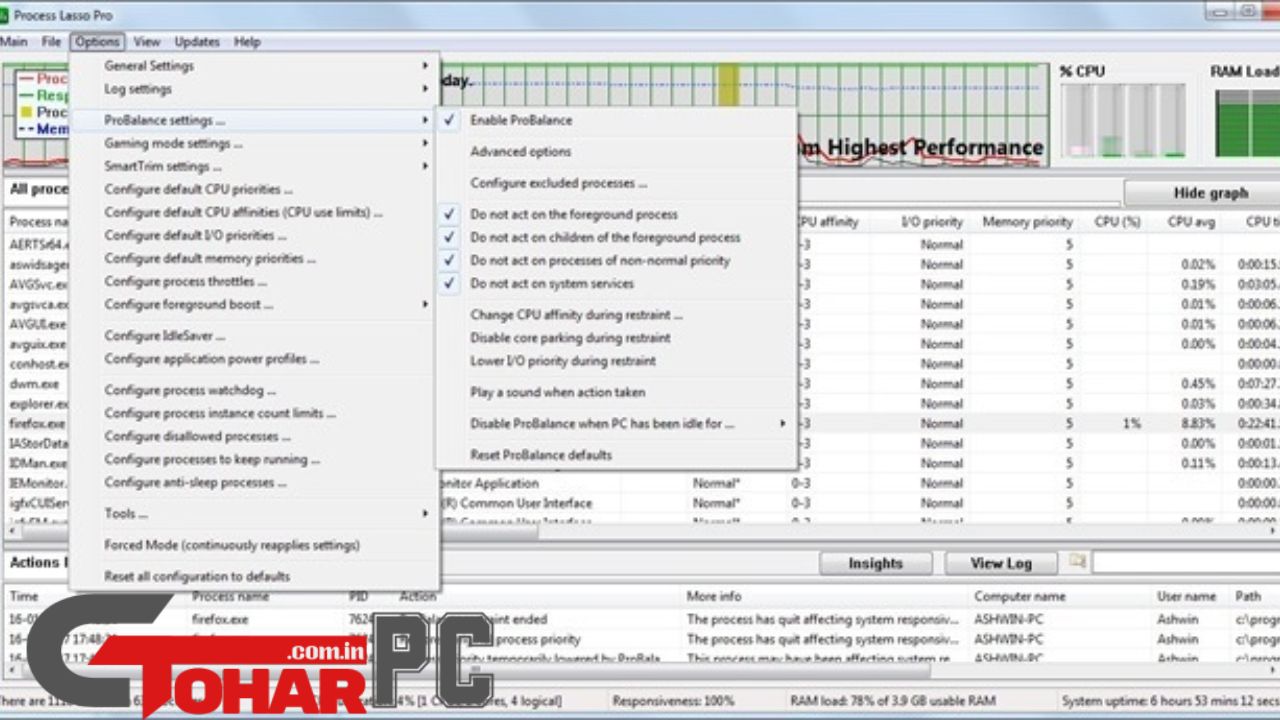This screenshot has height=720, width=1280.
Task: Click the View Log button
Action: [x=1000, y=563]
